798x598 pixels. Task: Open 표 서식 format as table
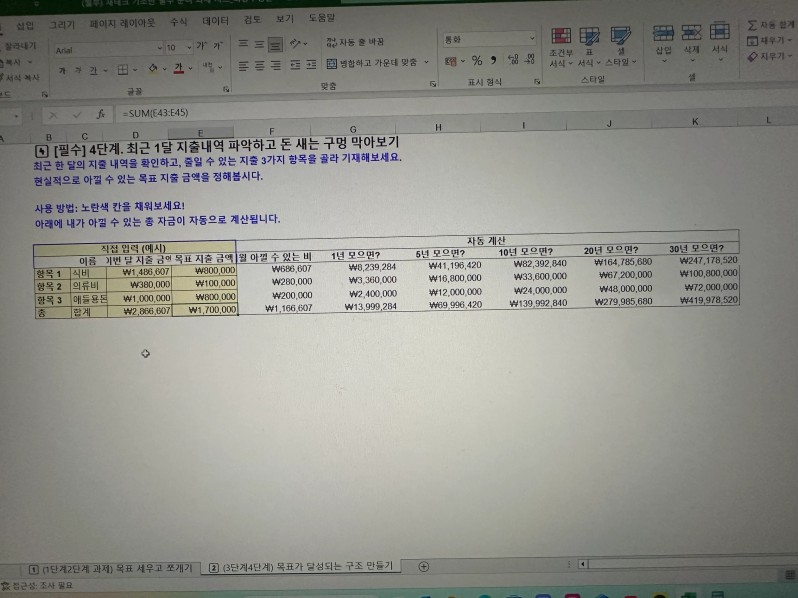[589, 48]
